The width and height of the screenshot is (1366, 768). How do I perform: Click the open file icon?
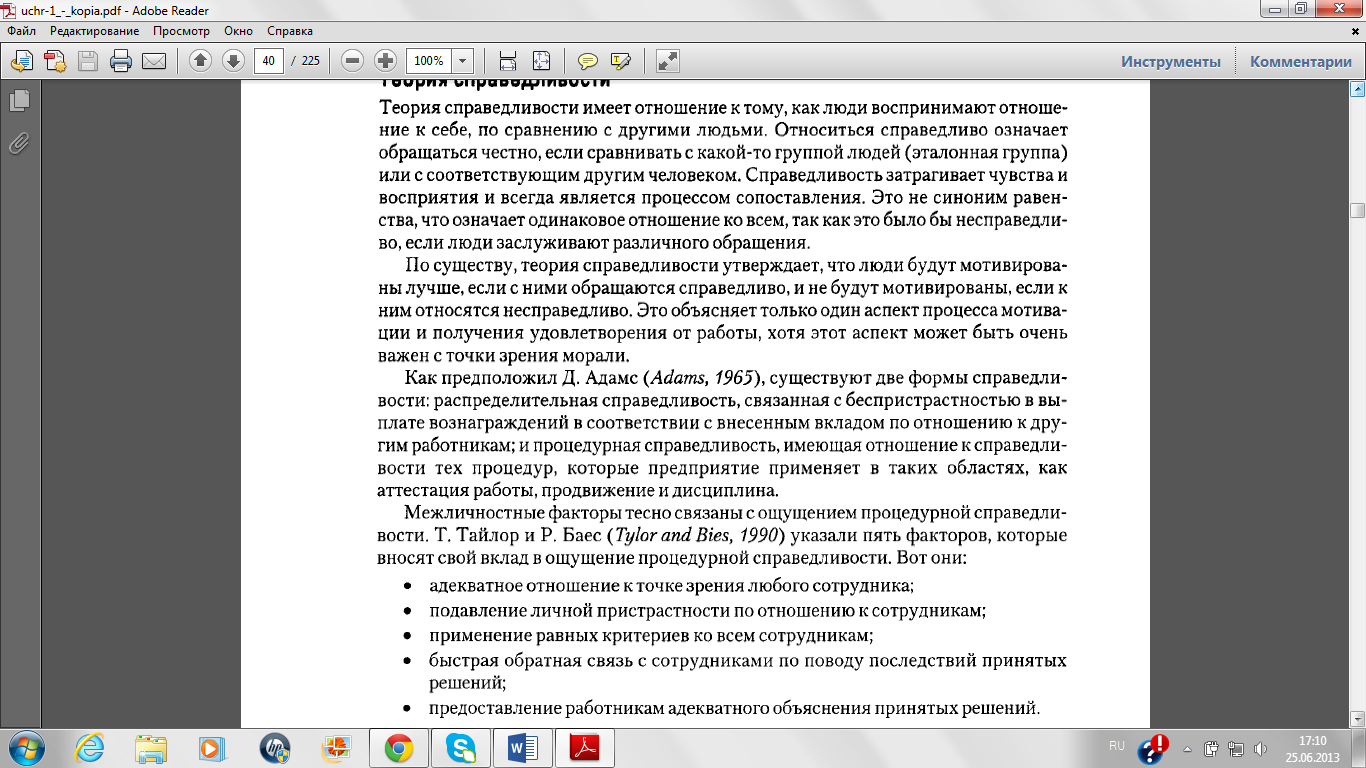point(21,61)
